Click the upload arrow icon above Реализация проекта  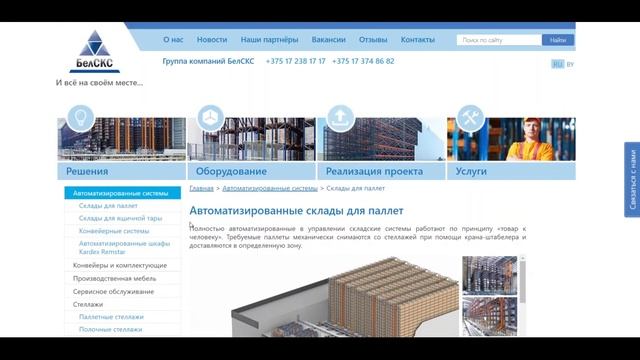click(340, 118)
